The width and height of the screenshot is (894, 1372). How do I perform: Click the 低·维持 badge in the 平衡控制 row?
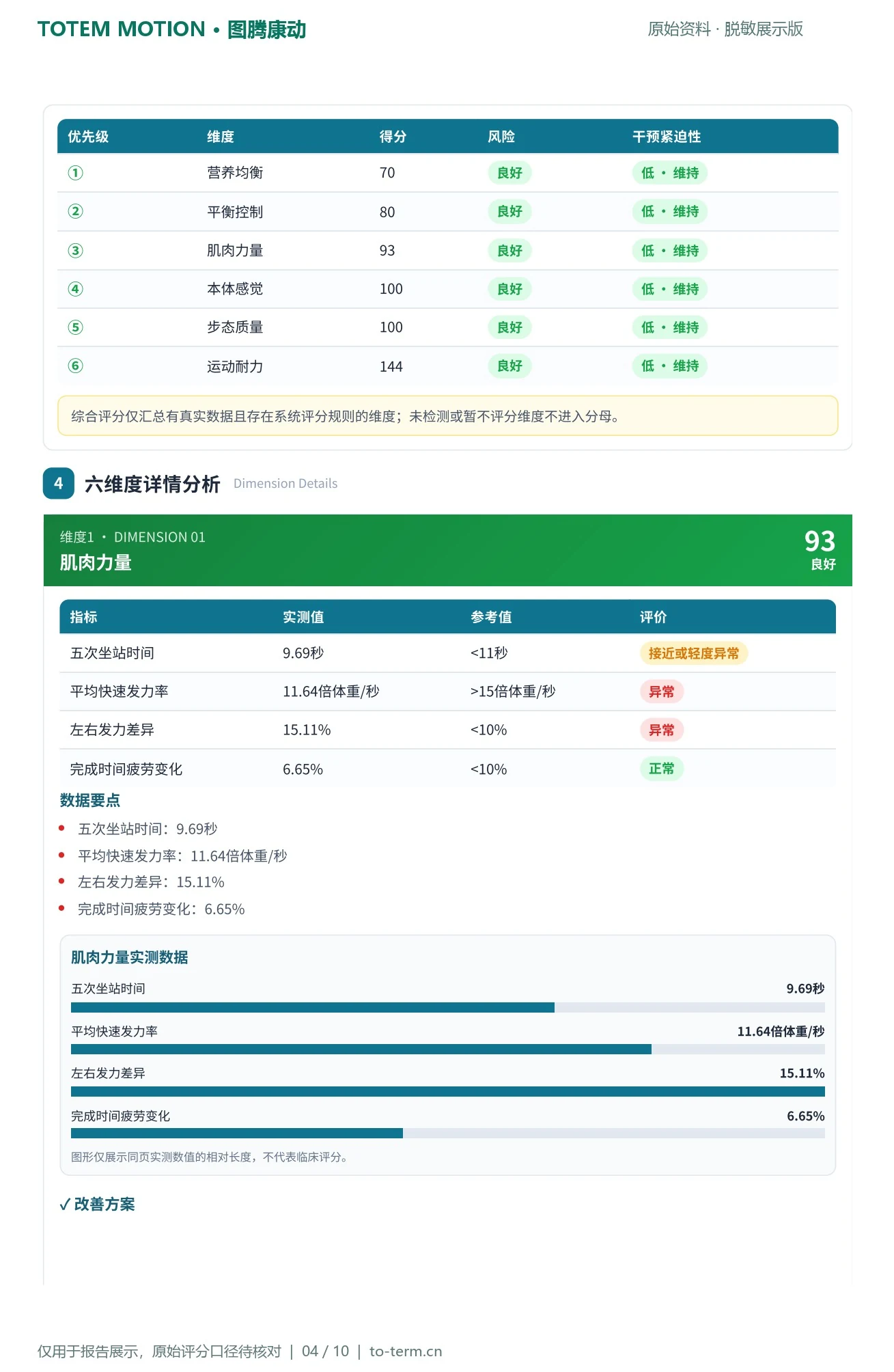[x=670, y=212]
